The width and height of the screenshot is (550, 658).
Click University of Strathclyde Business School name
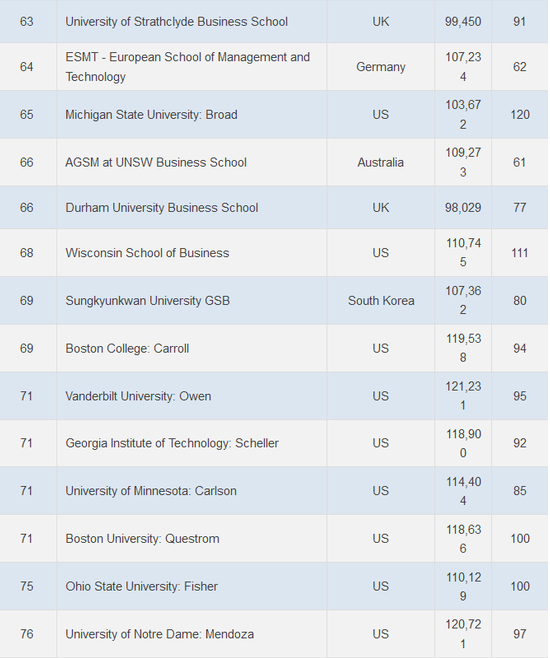176,21
